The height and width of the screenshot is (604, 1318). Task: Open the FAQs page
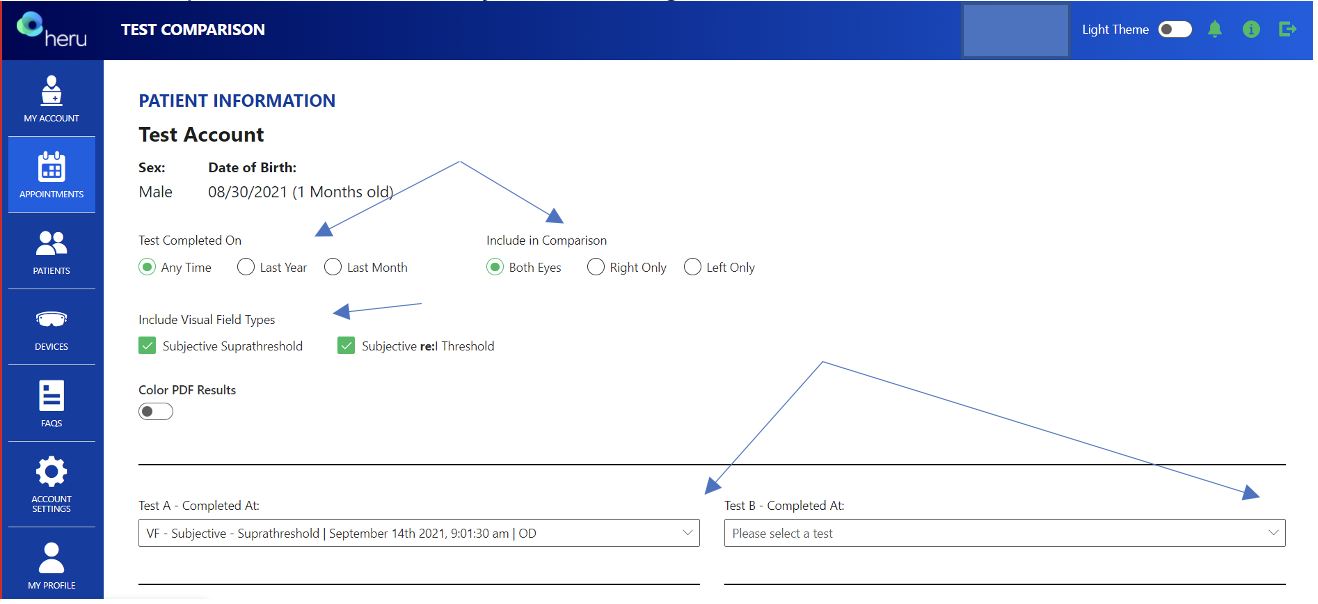52,403
